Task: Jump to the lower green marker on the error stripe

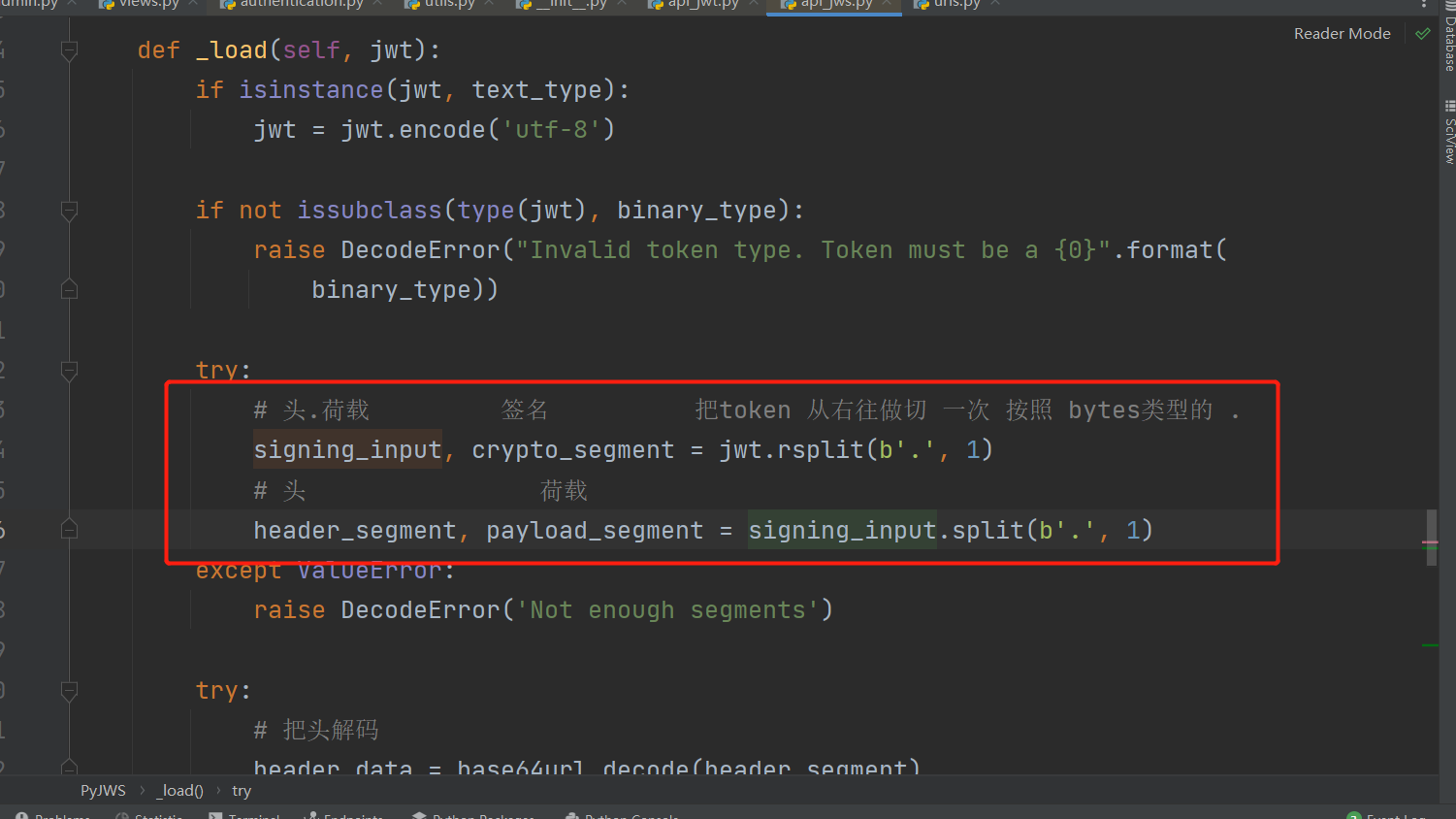Action: (1430, 645)
